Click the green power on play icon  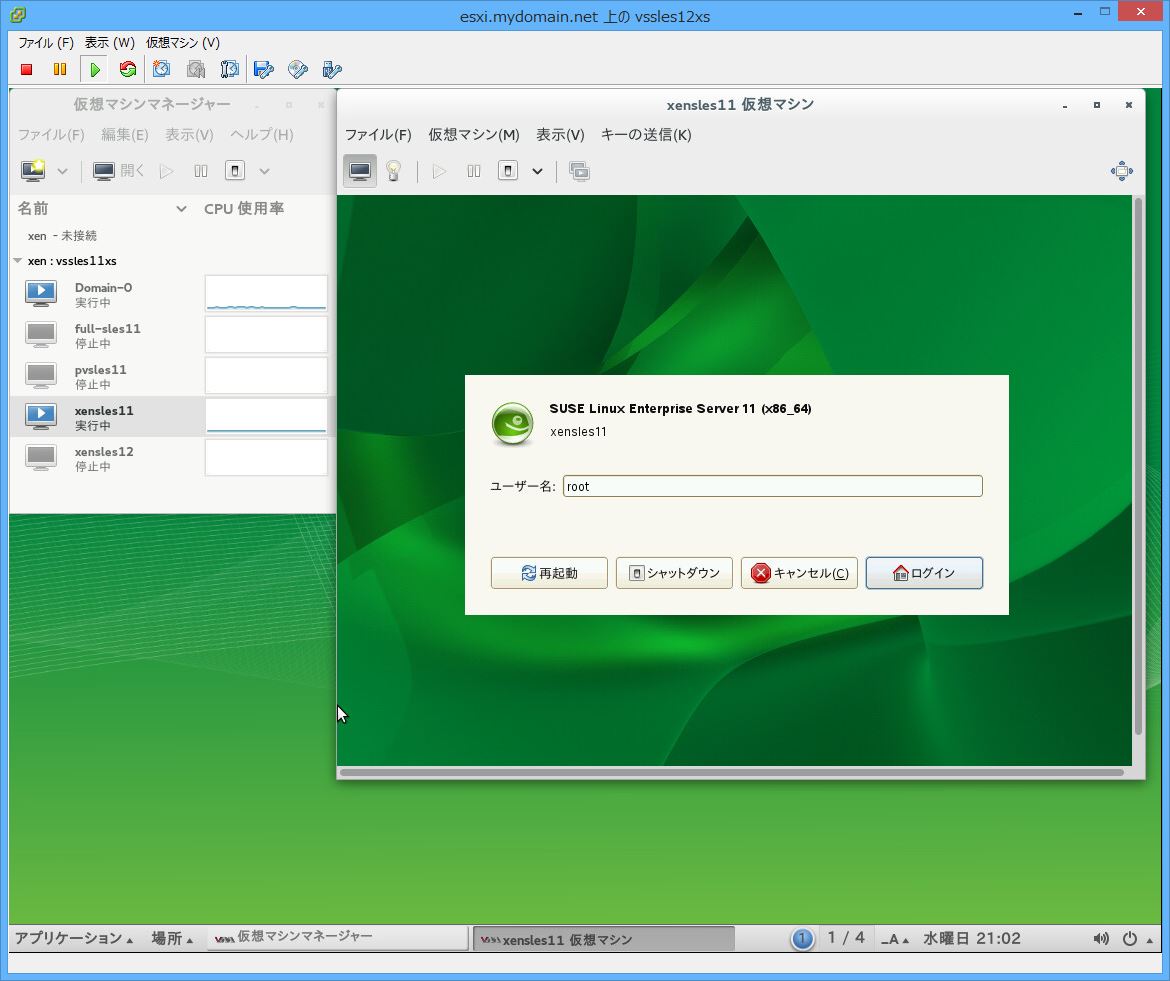[94, 69]
